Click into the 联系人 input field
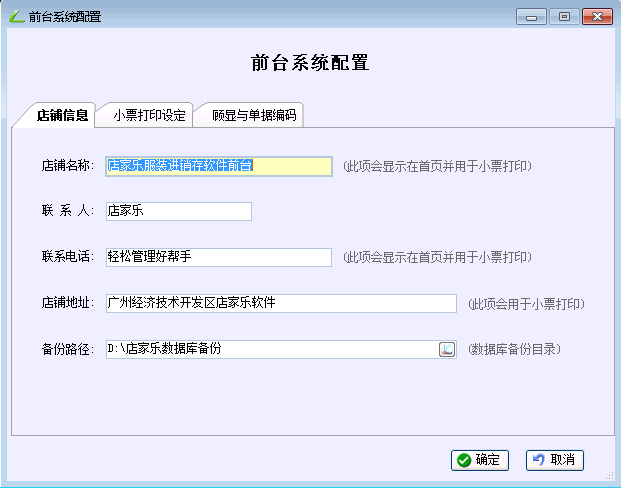Screen dimensions: 621x488 179,212
